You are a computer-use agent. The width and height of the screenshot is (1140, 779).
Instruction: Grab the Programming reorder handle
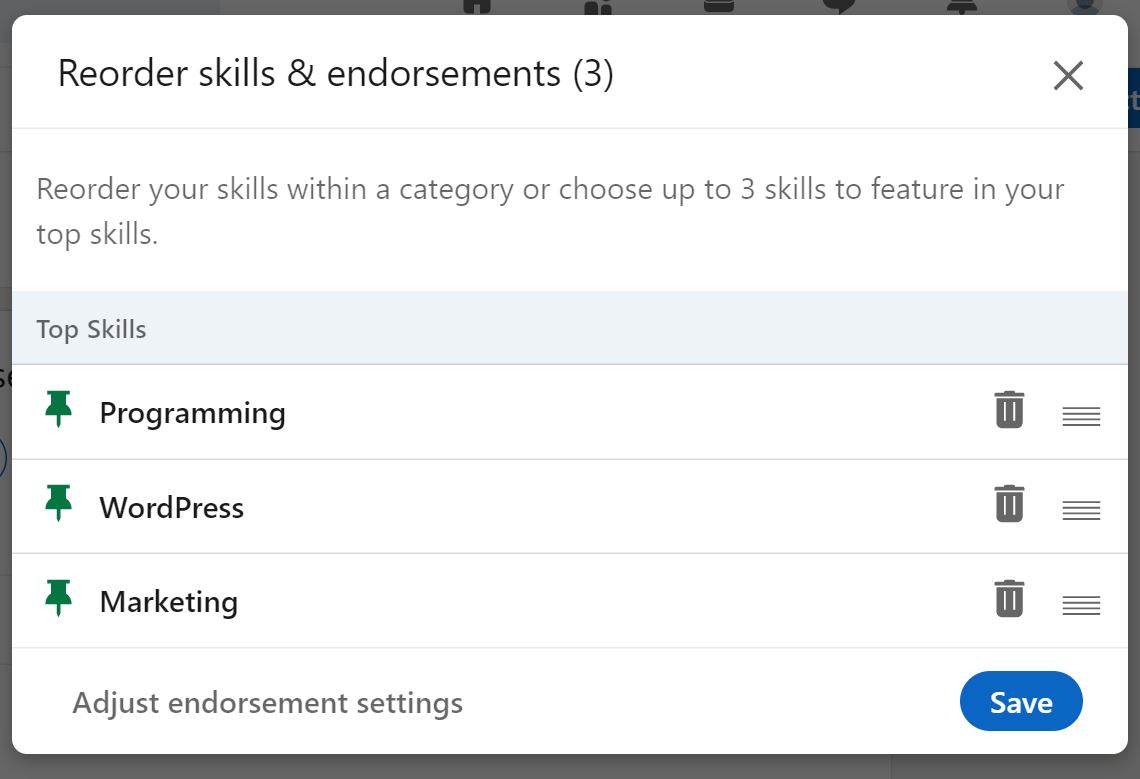1081,416
